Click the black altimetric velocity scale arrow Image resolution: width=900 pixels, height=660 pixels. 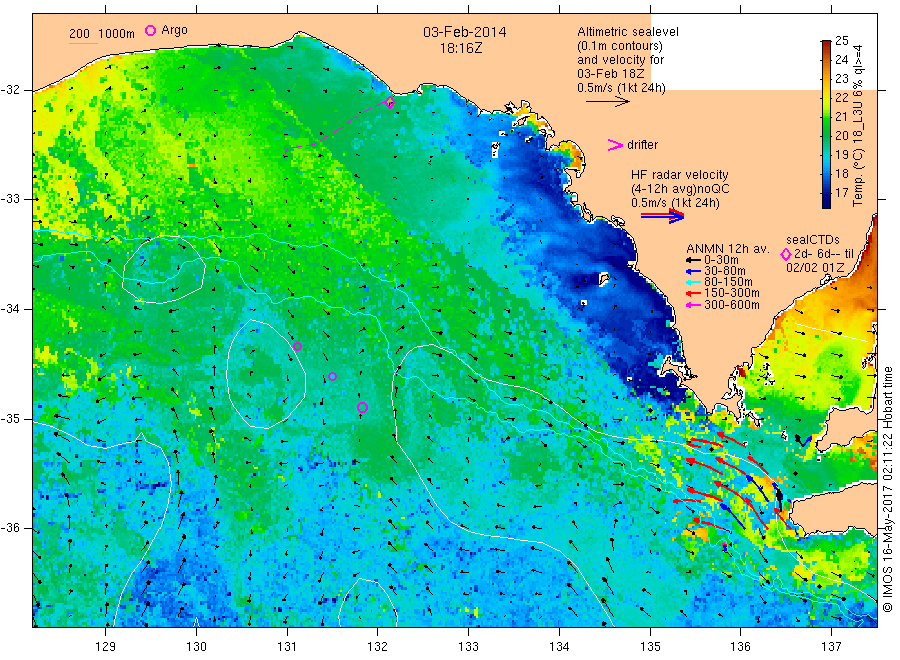coord(607,102)
